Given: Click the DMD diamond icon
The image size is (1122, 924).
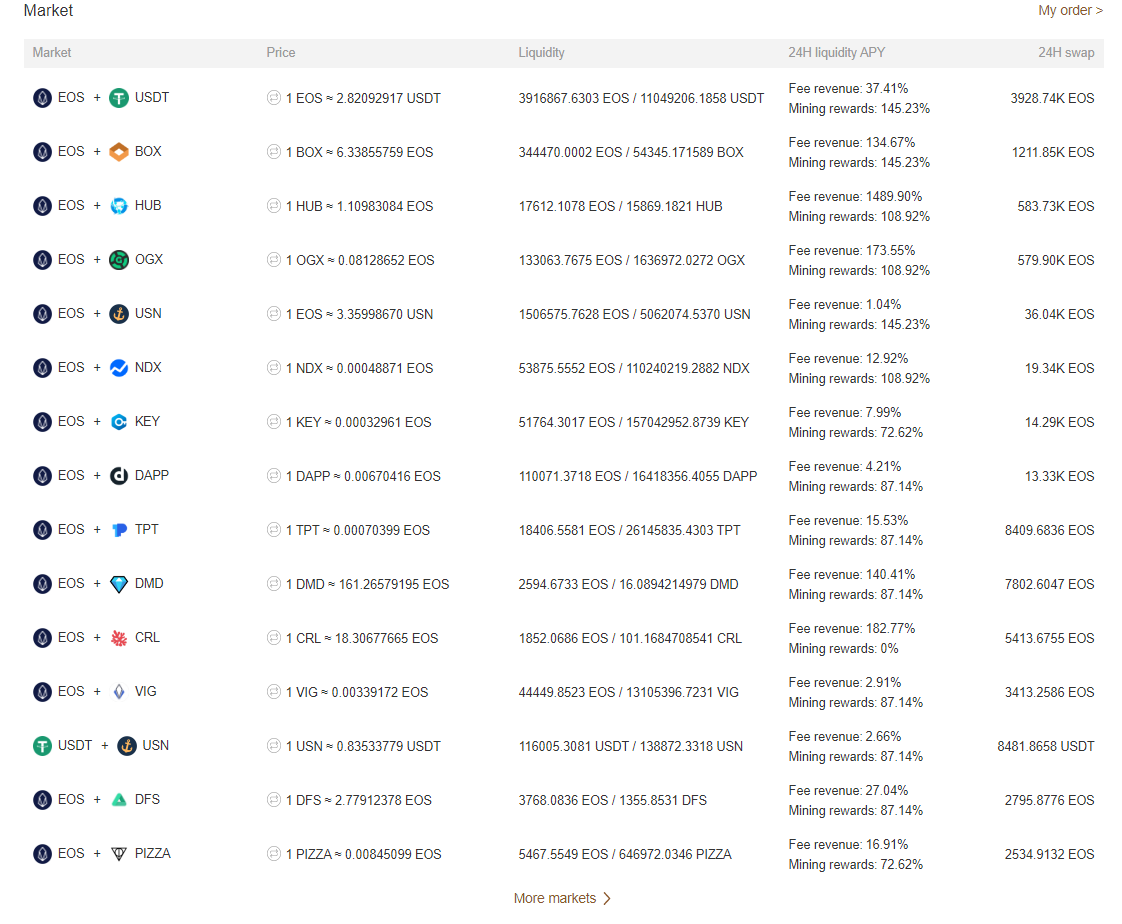Looking at the screenshot, I should (x=119, y=584).
